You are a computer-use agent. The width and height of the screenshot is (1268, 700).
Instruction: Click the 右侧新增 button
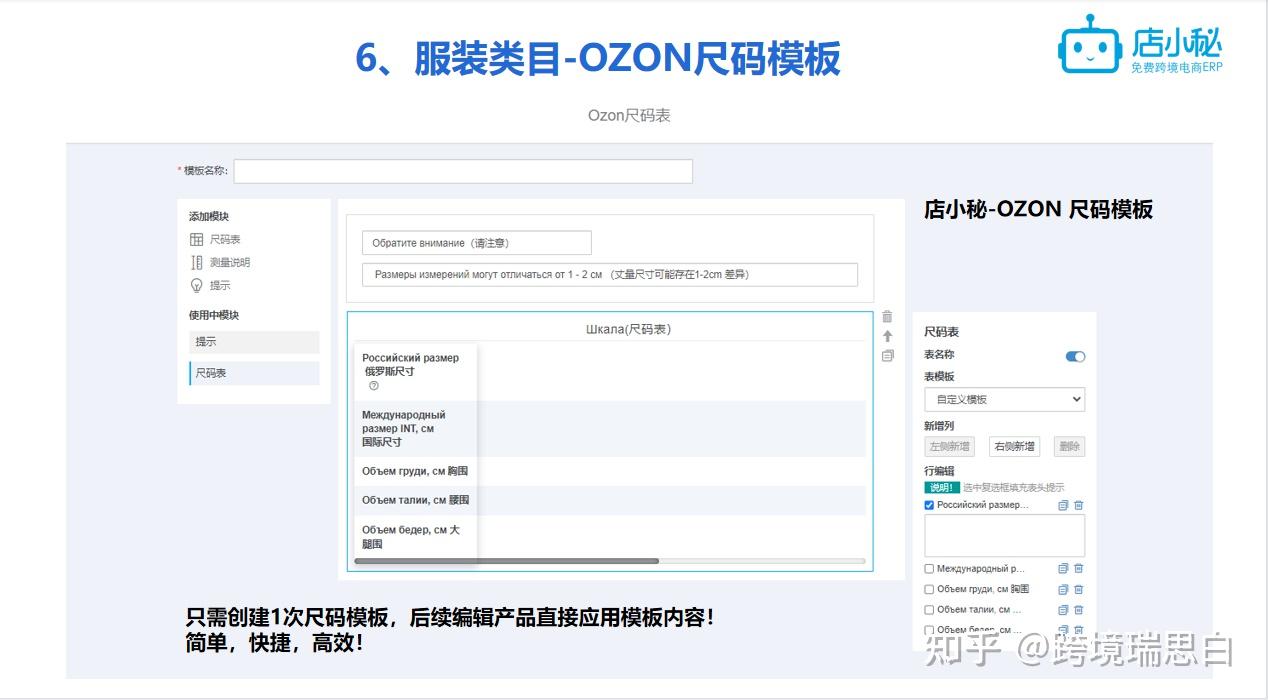click(1014, 445)
